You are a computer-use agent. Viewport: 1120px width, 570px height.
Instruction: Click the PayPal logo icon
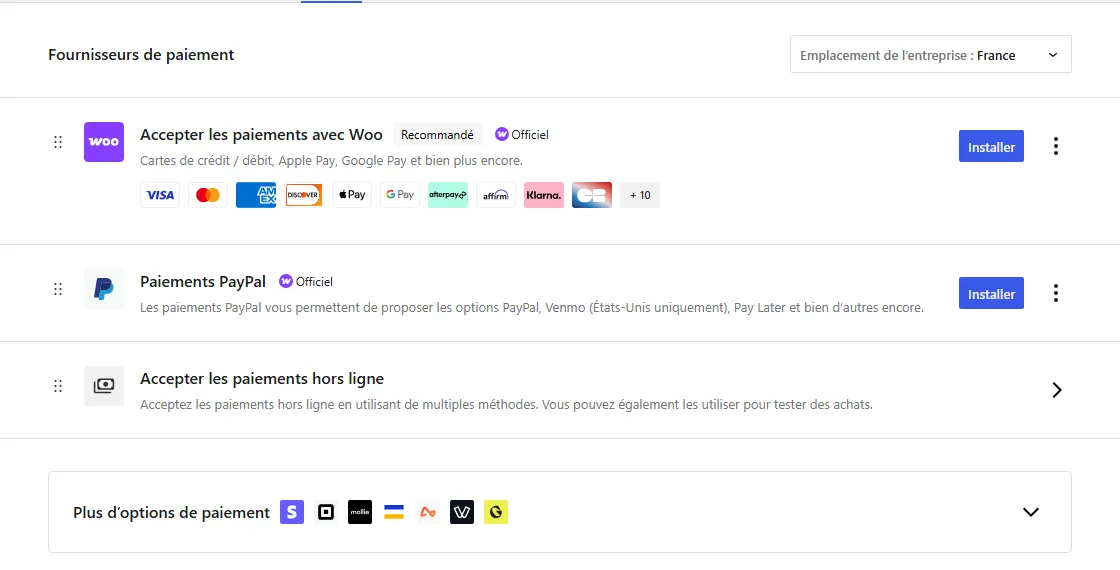[104, 289]
